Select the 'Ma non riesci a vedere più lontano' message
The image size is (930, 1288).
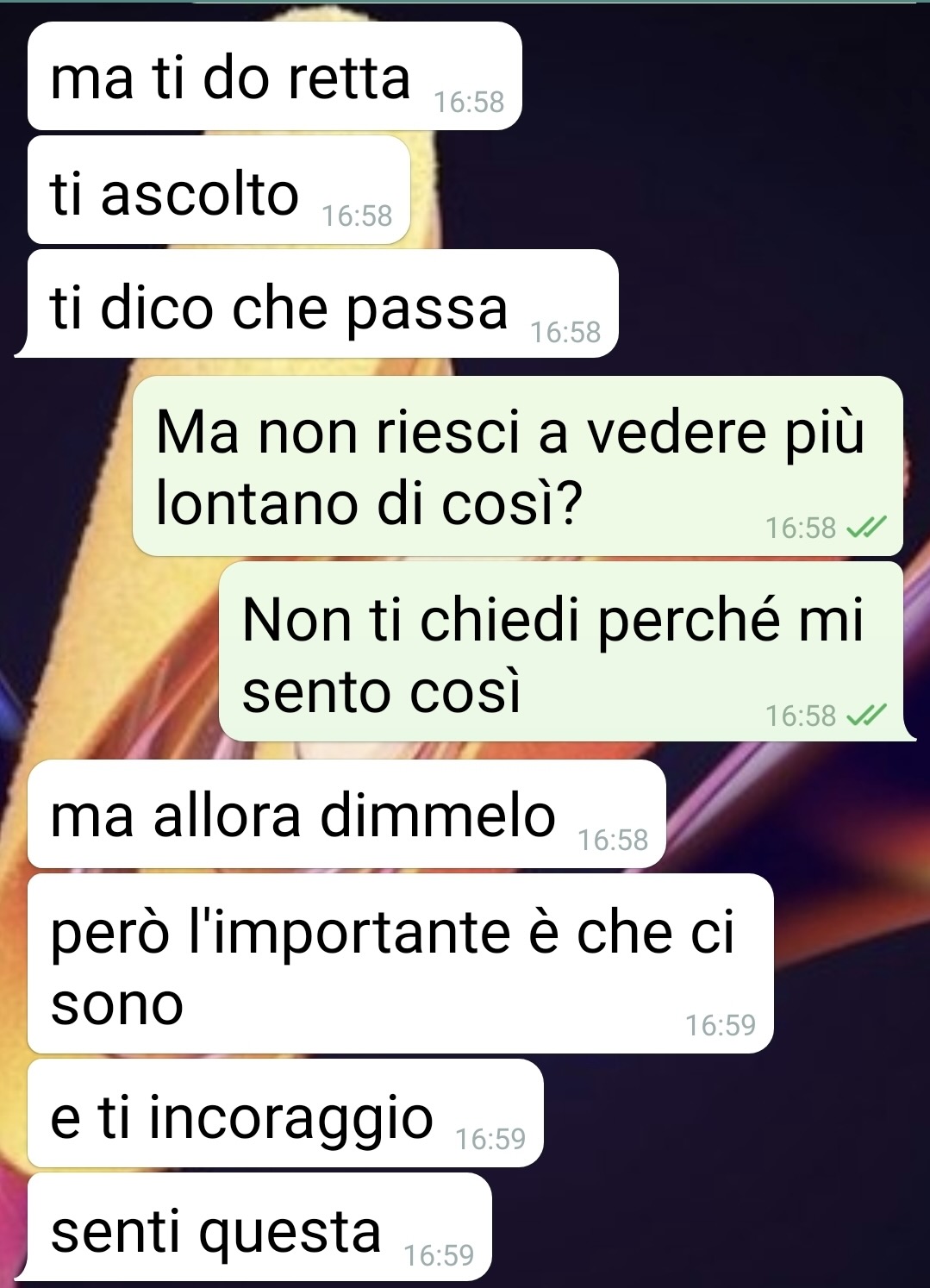click(x=517, y=466)
